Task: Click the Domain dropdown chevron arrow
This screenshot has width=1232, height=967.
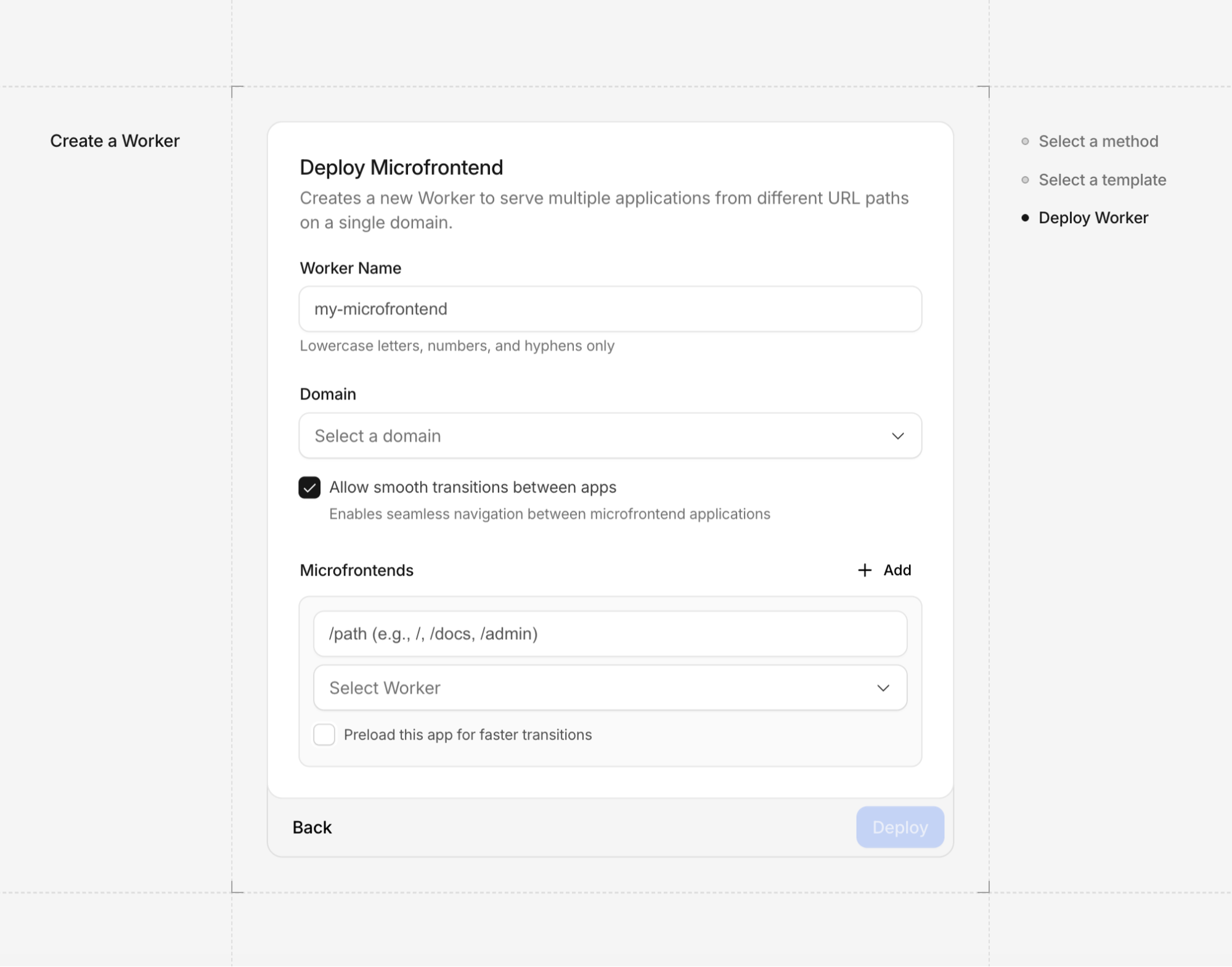Action: tap(897, 436)
